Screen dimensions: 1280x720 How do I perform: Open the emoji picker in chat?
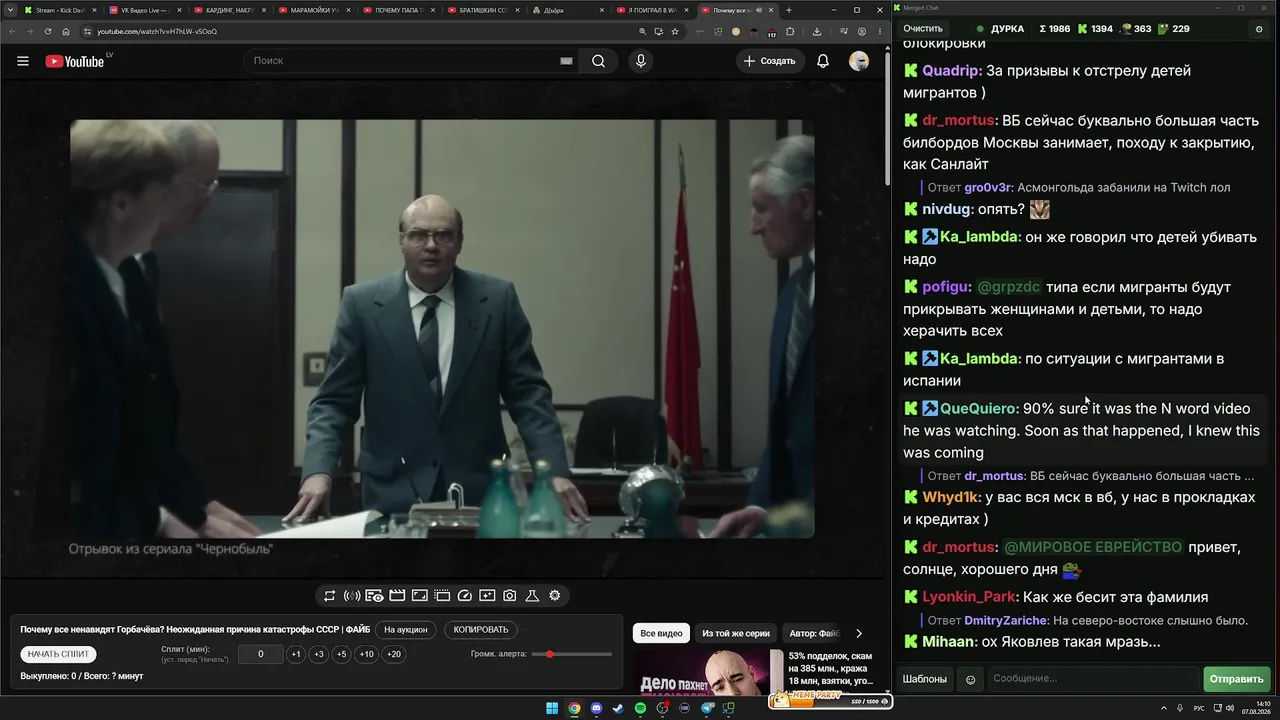[x=970, y=679]
